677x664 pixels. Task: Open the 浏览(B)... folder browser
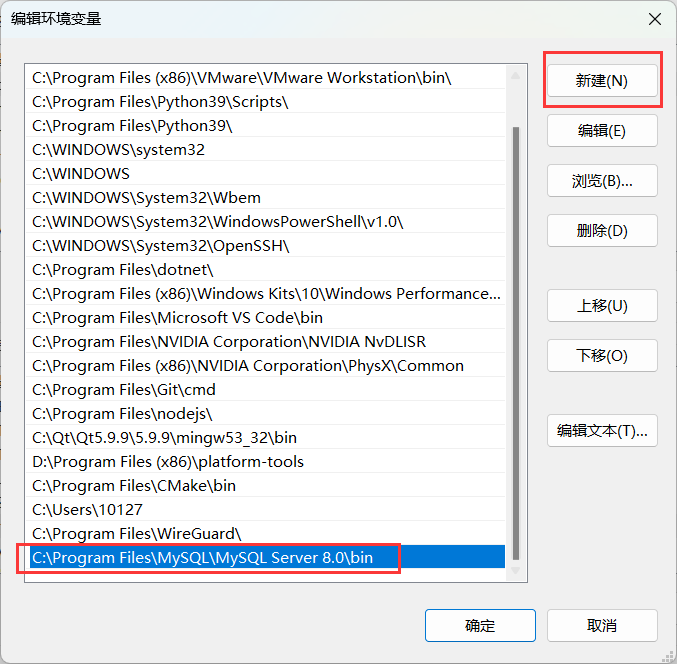(601, 181)
